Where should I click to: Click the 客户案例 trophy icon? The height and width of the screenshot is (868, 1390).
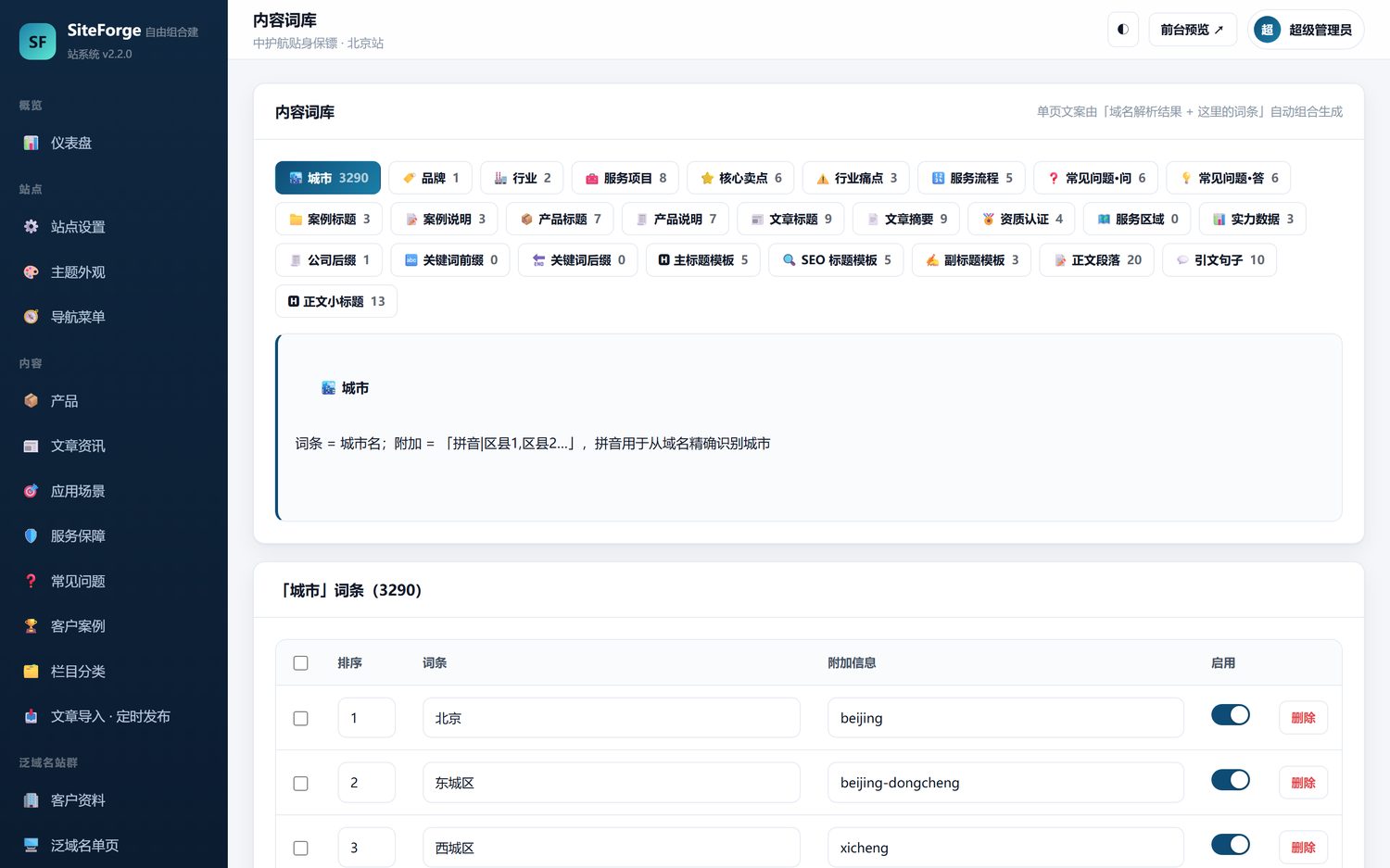31,626
